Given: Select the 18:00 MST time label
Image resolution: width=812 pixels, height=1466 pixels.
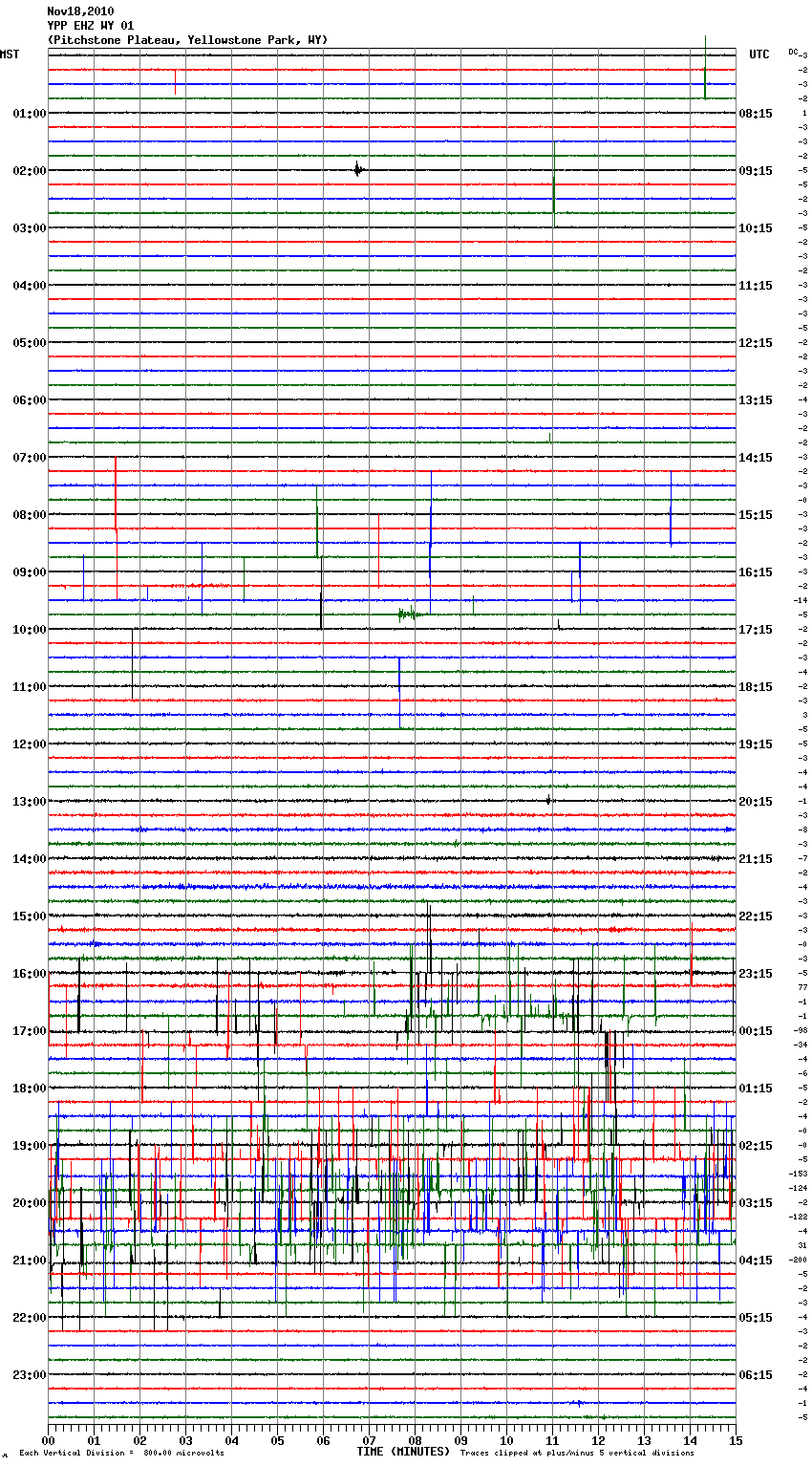Looking at the screenshot, I should (x=30, y=1089).
